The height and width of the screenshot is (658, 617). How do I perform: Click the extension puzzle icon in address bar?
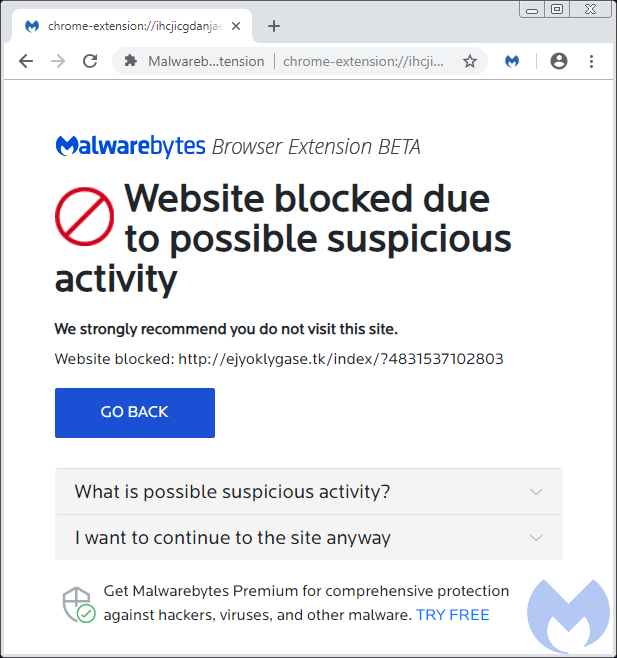130,61
